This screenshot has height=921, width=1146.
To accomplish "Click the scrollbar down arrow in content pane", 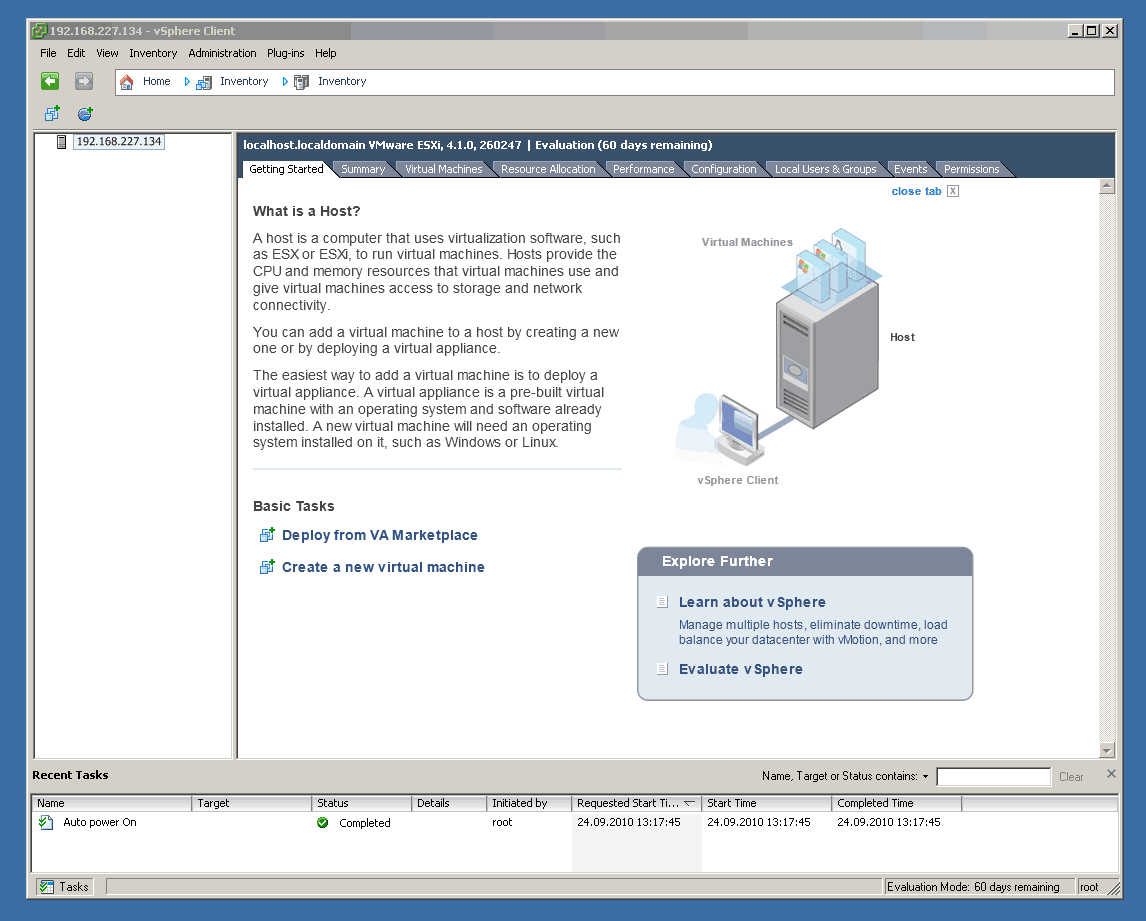I will tap(1107, 750).
